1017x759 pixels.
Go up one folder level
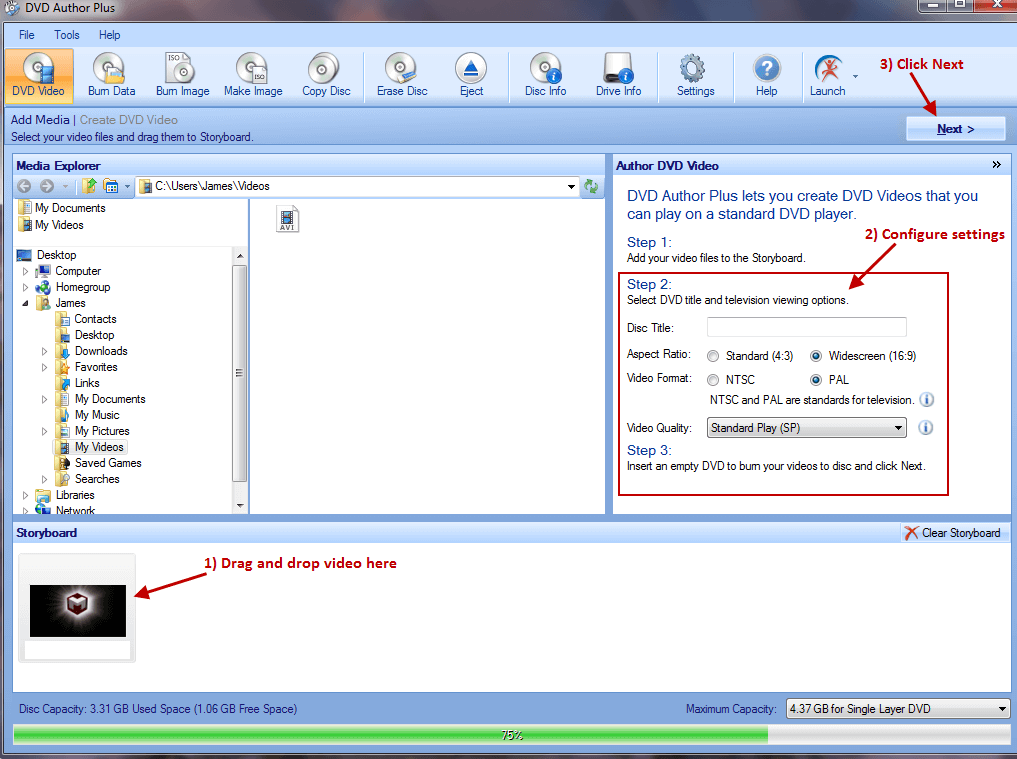90,186
